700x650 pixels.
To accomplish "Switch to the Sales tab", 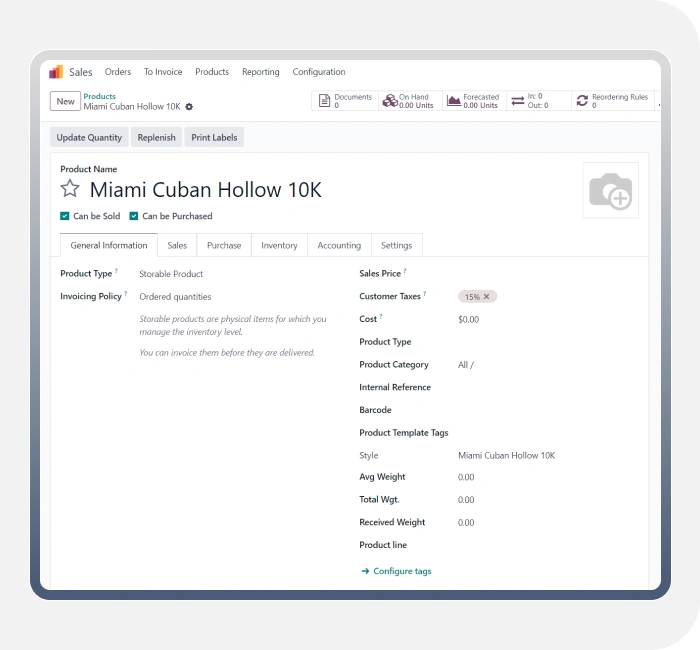I will 177,245.
